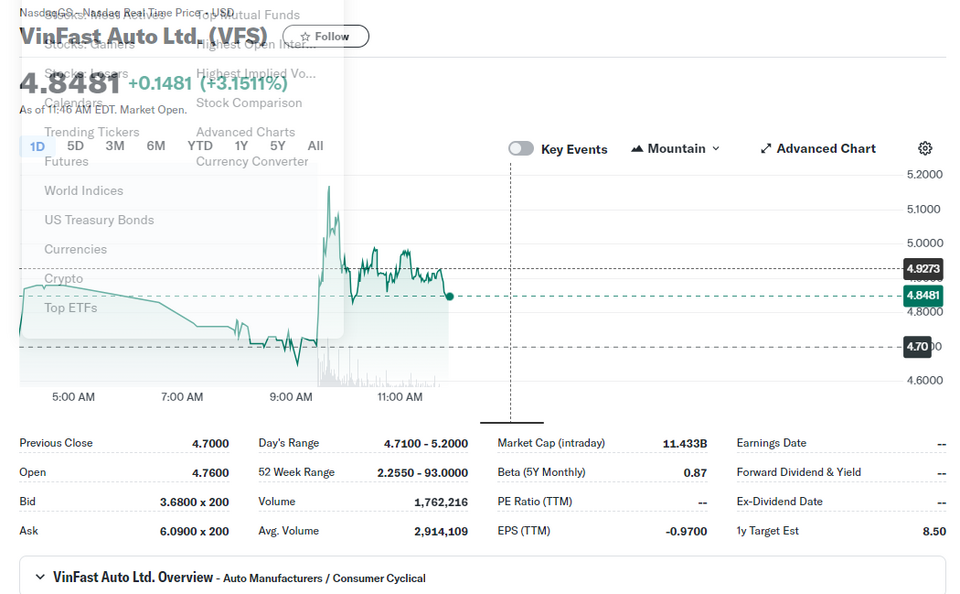
Task: Show the All time range
Action: tap(315, 146)
